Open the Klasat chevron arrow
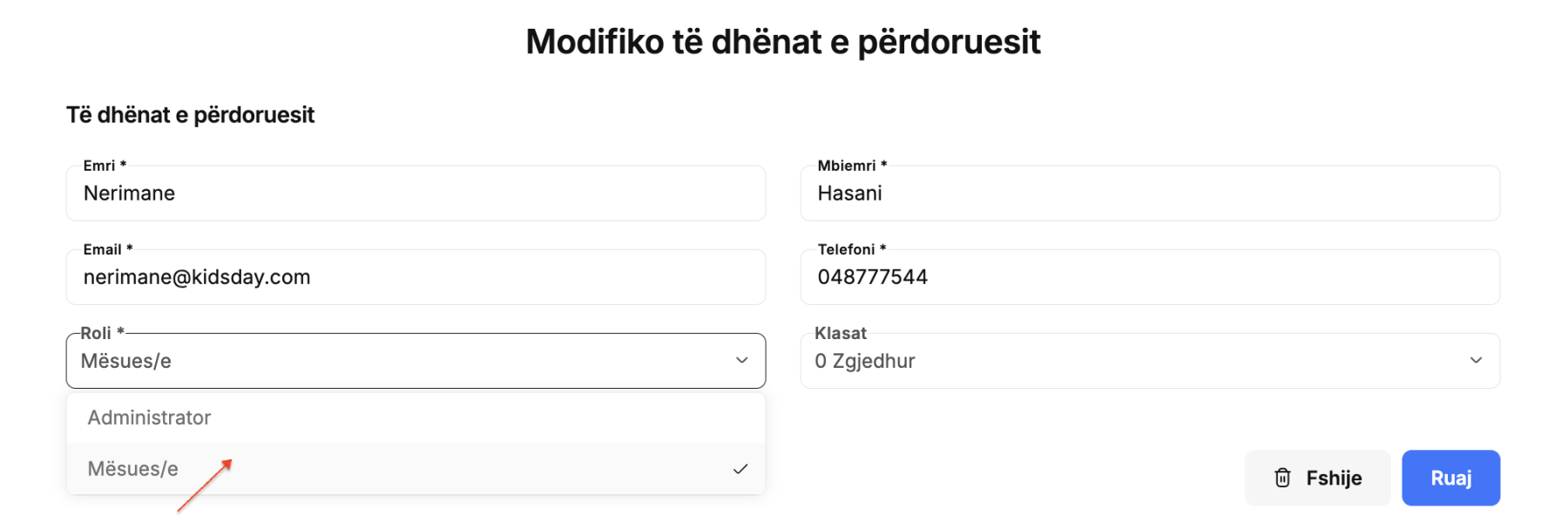 [x=1476, y=360]
